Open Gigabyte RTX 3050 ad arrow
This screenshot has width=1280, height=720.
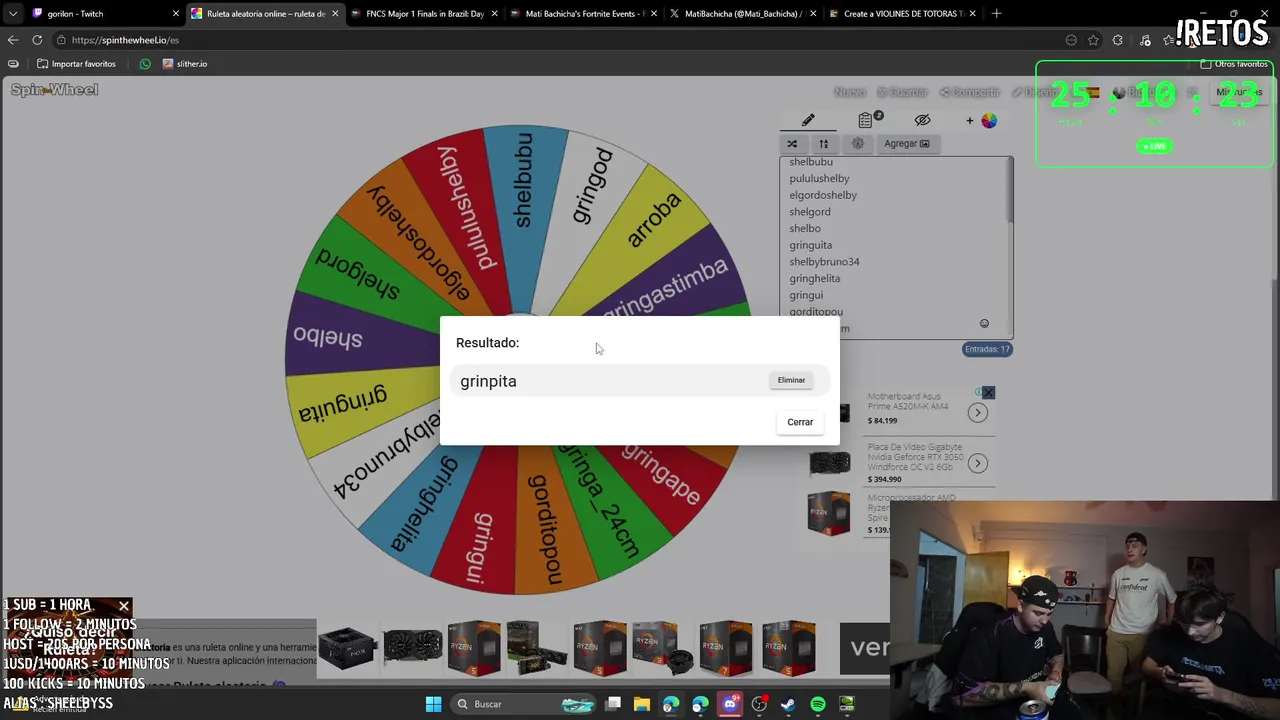(977, 463)
